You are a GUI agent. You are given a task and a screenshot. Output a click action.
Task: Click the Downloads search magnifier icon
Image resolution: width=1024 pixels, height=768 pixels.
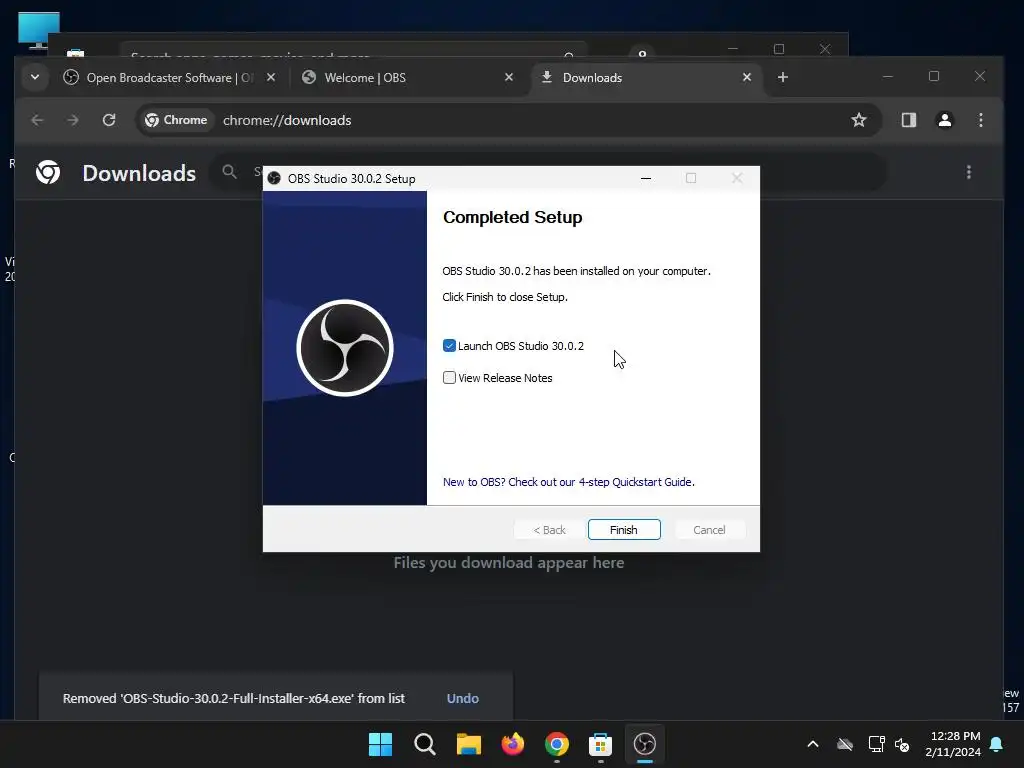[229, 172]
